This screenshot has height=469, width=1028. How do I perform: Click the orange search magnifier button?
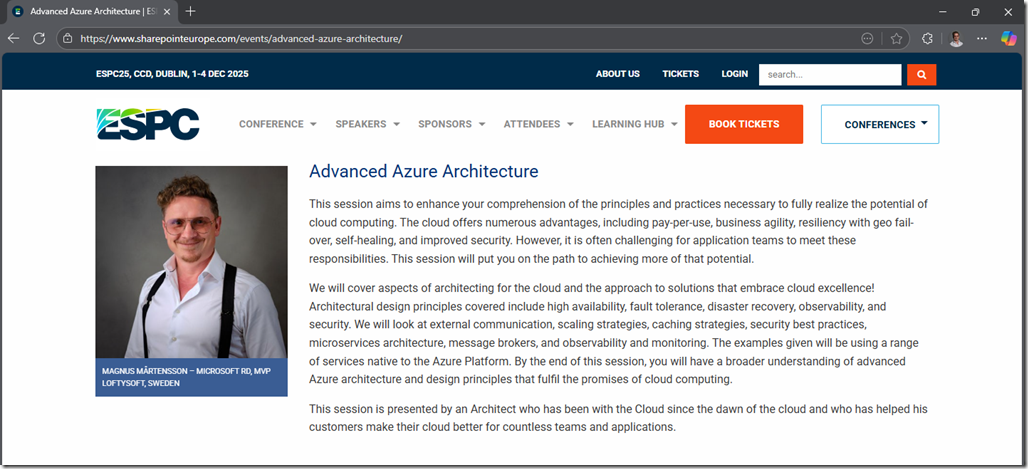[x=921, y=75]
